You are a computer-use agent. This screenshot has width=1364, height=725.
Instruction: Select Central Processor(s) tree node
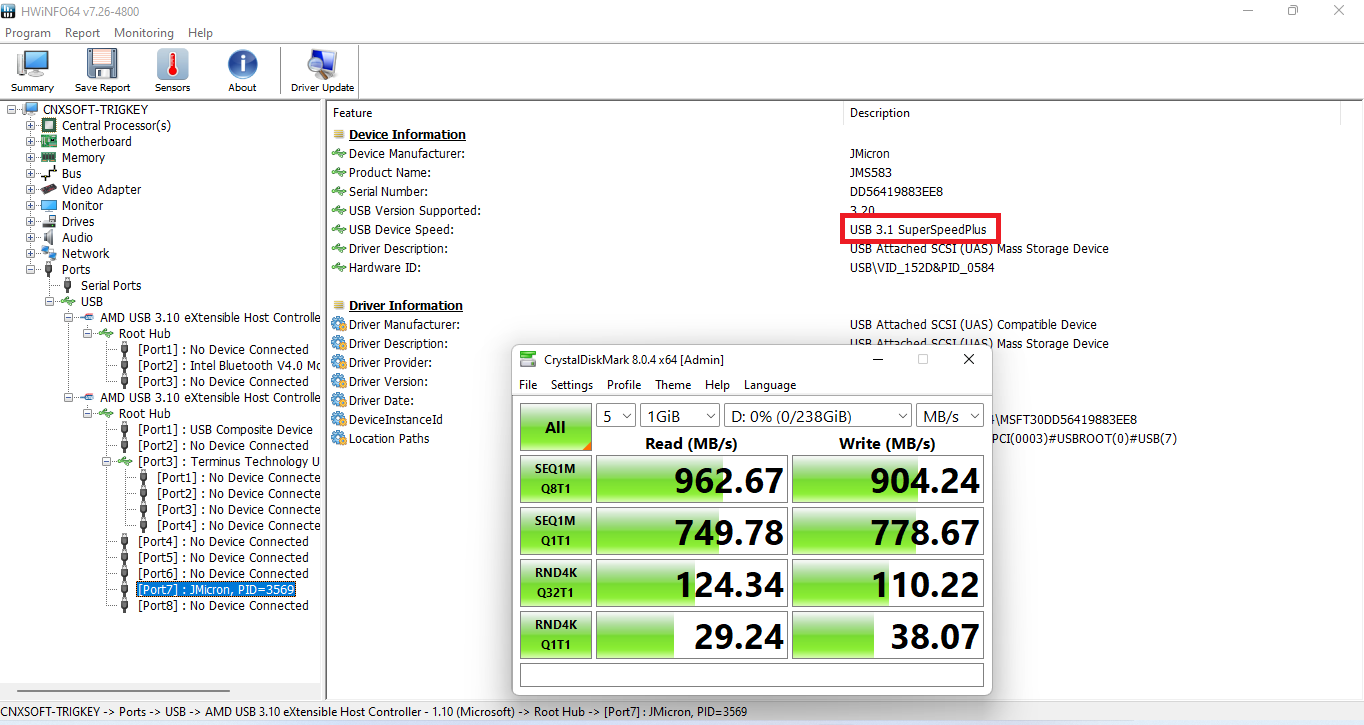(x=116, y=125)
